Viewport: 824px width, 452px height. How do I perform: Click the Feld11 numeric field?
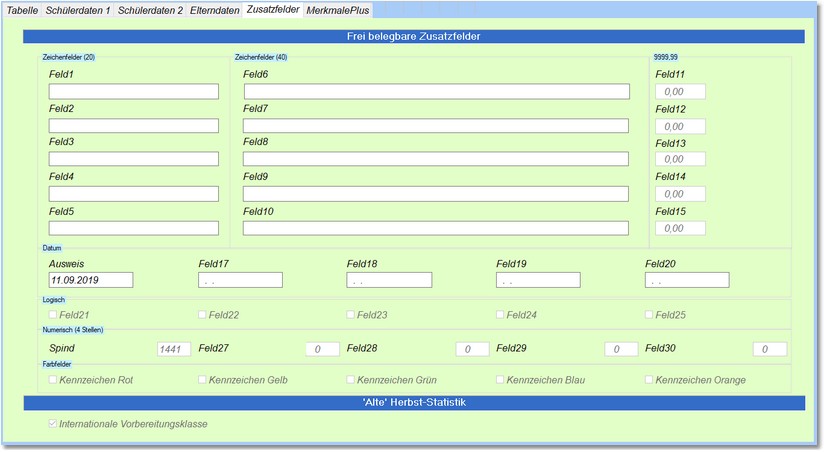pyautogui.click(x=680, y=92)
